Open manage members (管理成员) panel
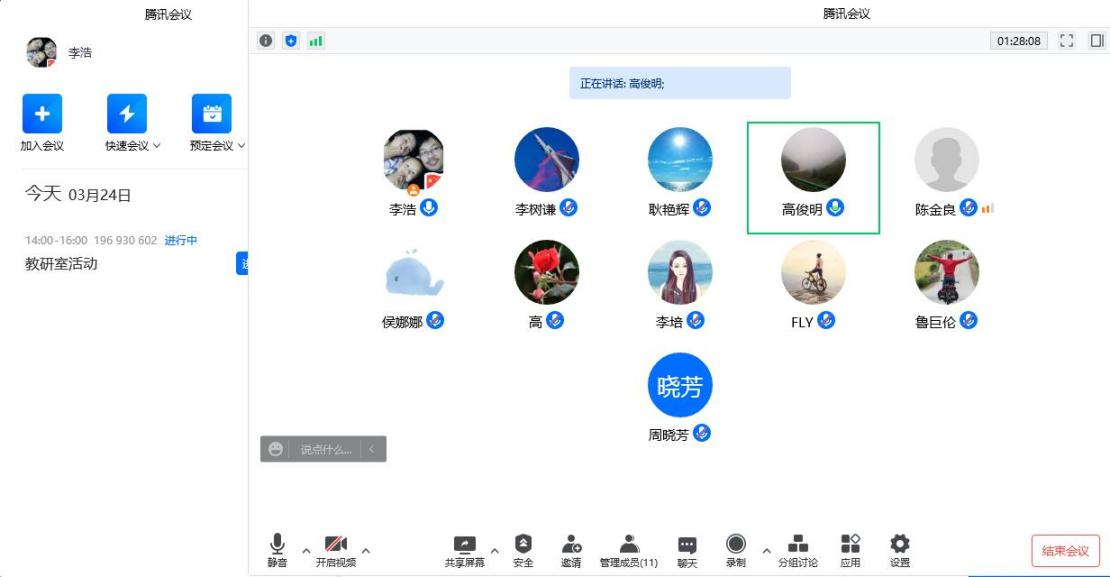 coord(629,544)
